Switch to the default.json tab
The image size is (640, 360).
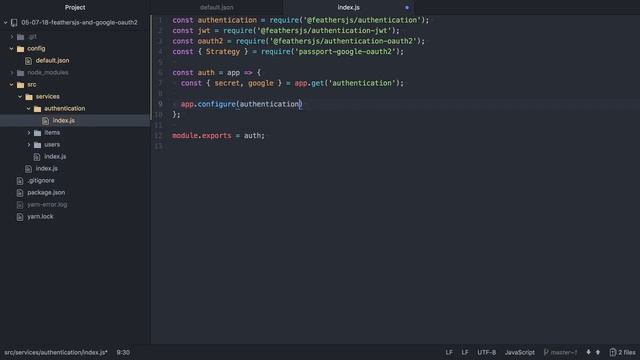click(216, 7)
